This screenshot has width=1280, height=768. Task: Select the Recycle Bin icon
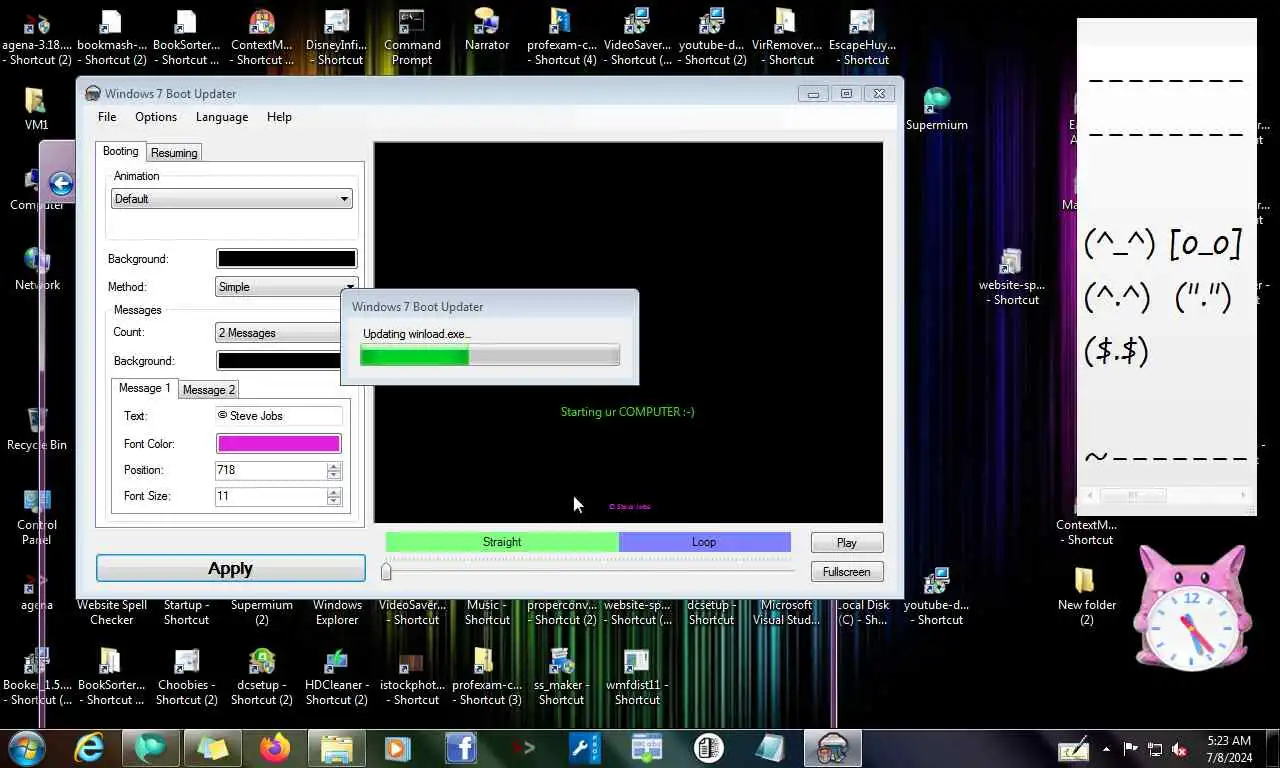click(x=36, y=428)
